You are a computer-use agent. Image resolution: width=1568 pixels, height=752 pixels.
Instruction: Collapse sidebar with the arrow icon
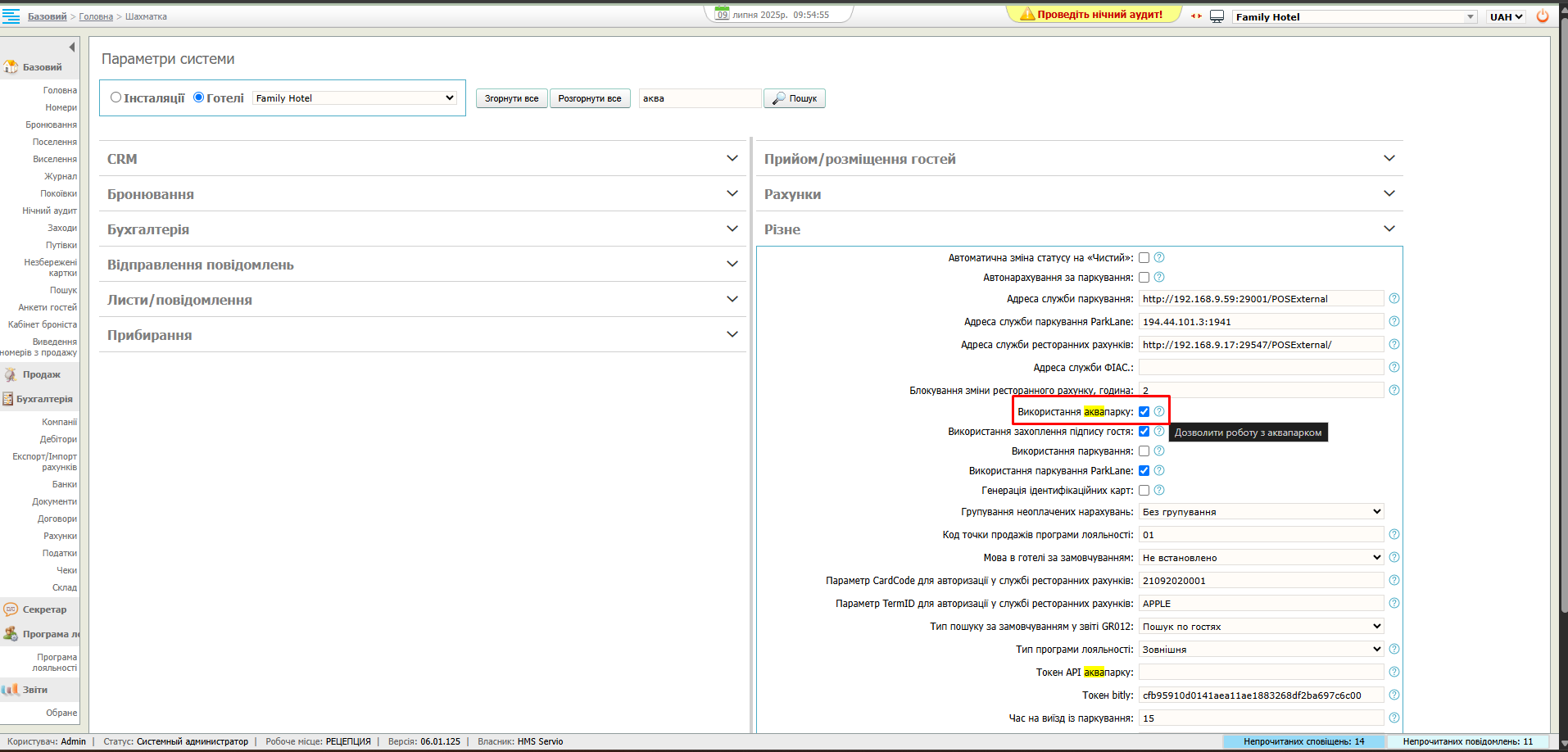click(x=72, y=47)
